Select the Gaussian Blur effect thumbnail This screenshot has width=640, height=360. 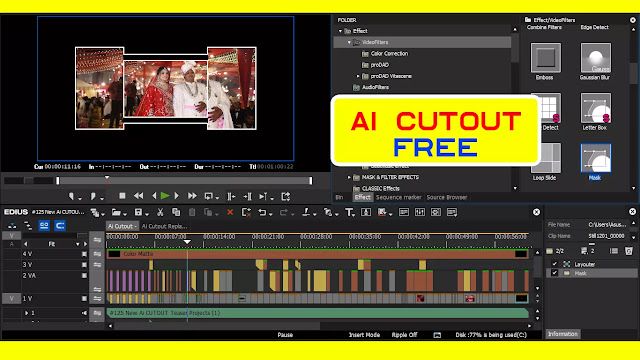click(596, 58)
